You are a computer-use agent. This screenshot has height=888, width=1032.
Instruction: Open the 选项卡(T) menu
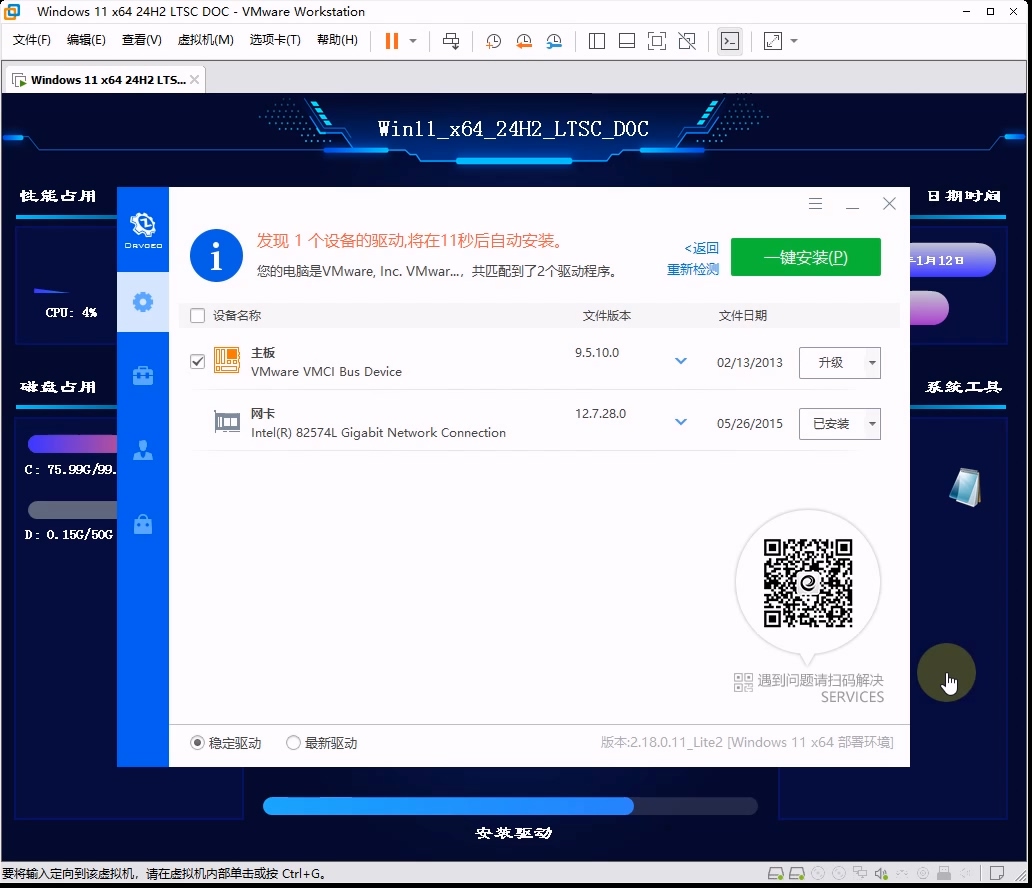(x=275, y=40)
